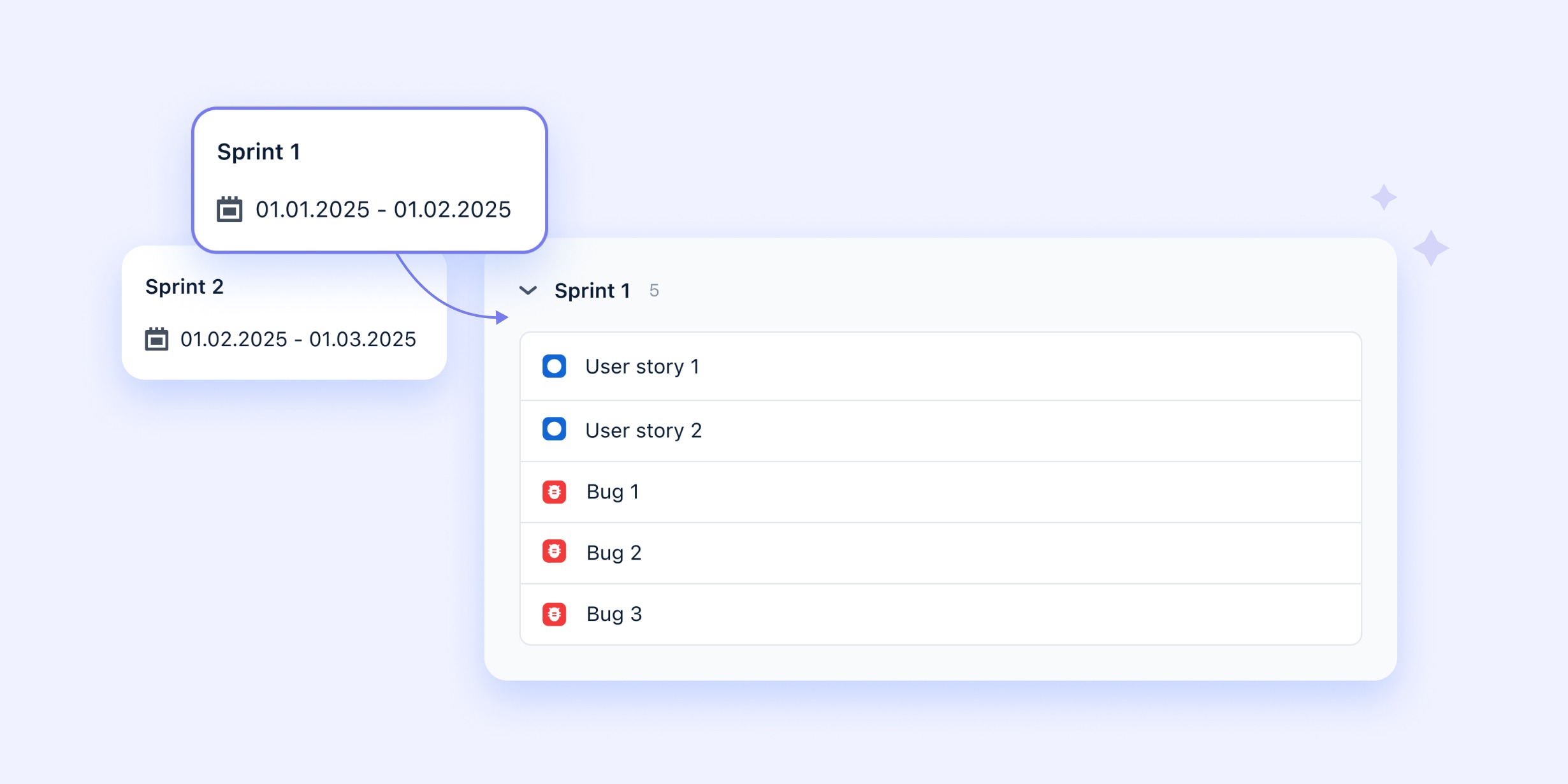Click the large sparkle star decoration

click(x=1431, y=248)
